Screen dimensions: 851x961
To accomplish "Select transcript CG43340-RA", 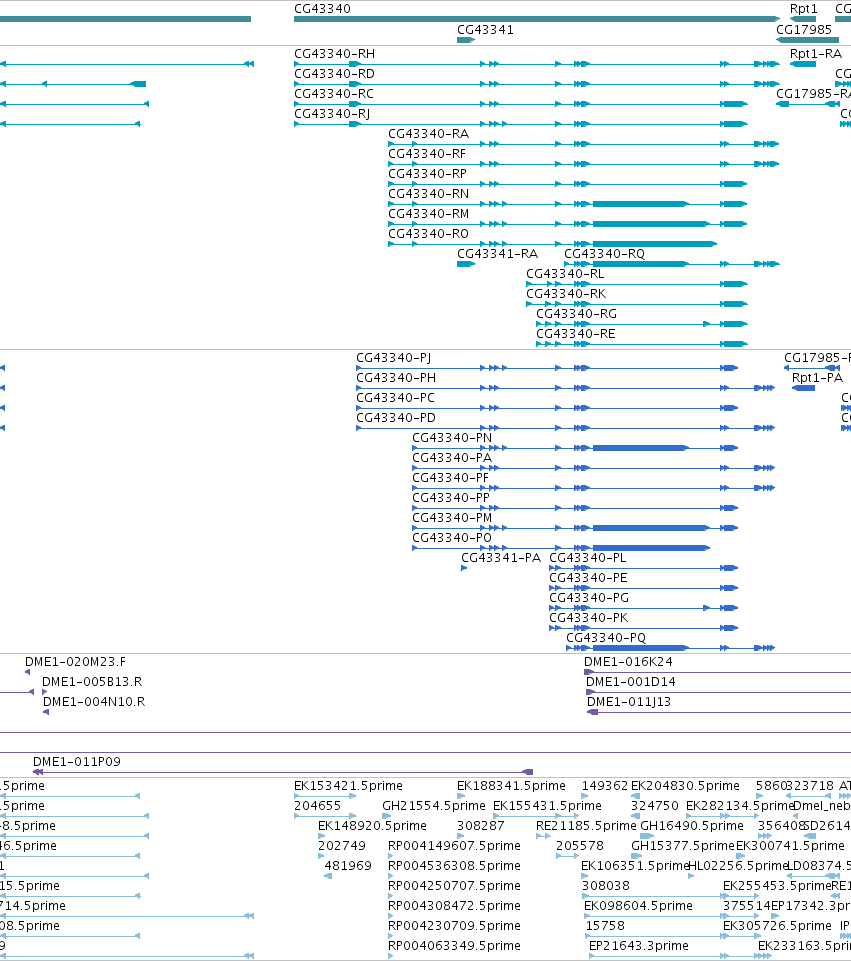I will click(x=428, y=134).
